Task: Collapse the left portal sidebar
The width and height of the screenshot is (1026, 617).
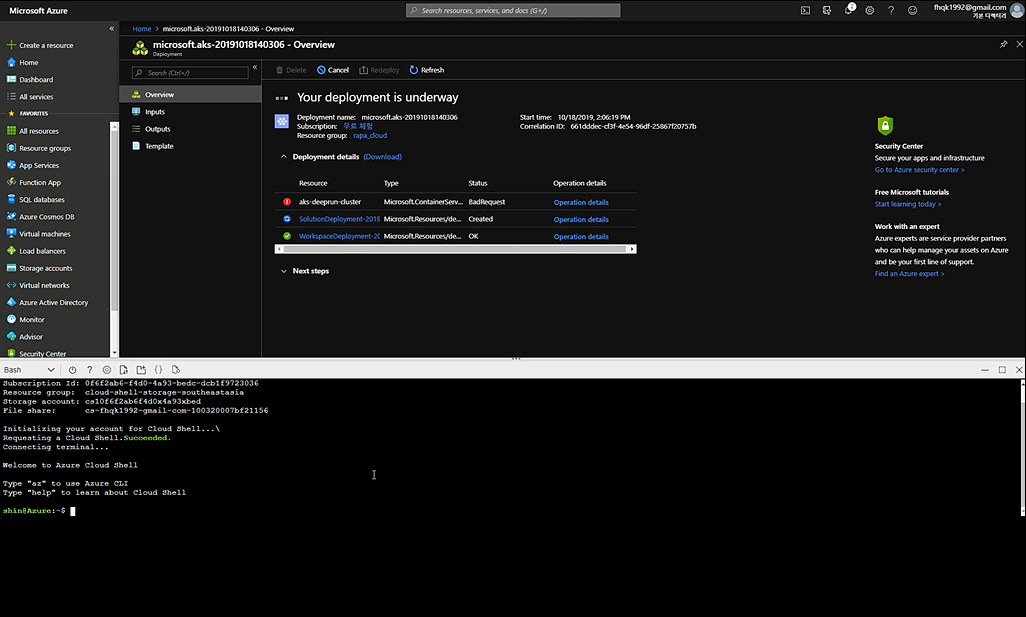Action: [x=111, y=29]
